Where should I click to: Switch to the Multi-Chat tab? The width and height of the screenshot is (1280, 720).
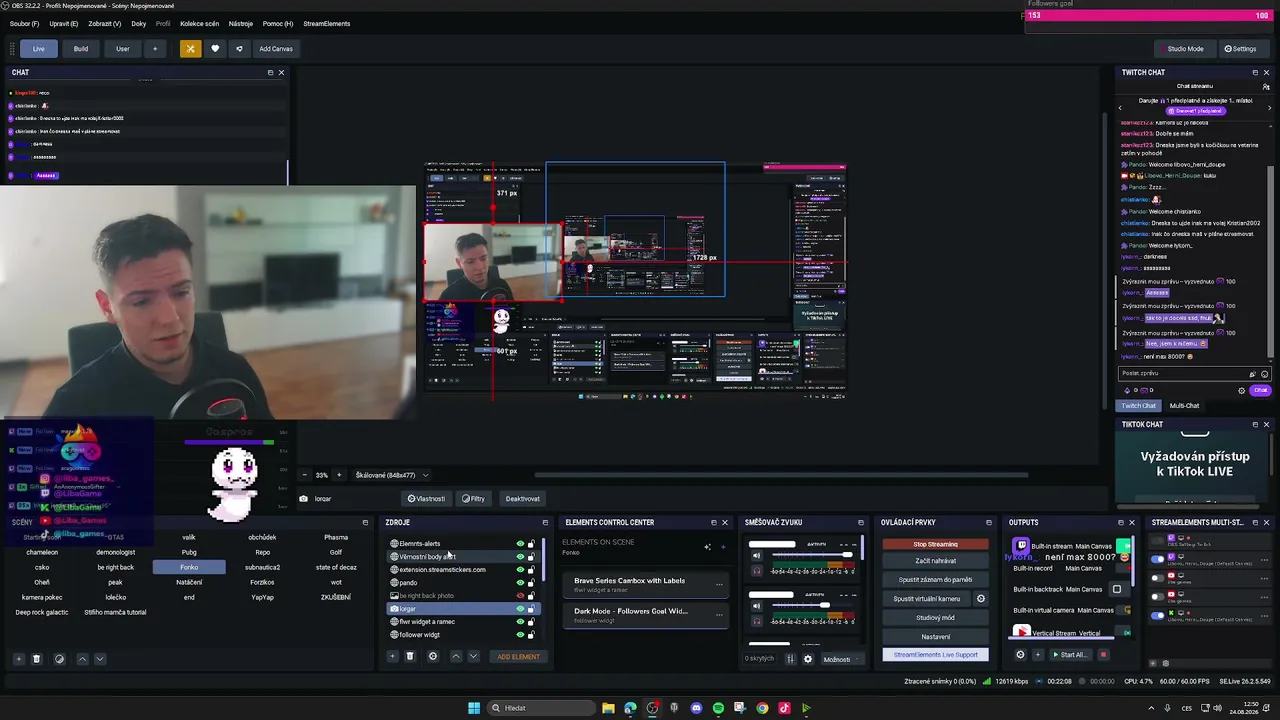(x=1184, y=406)
